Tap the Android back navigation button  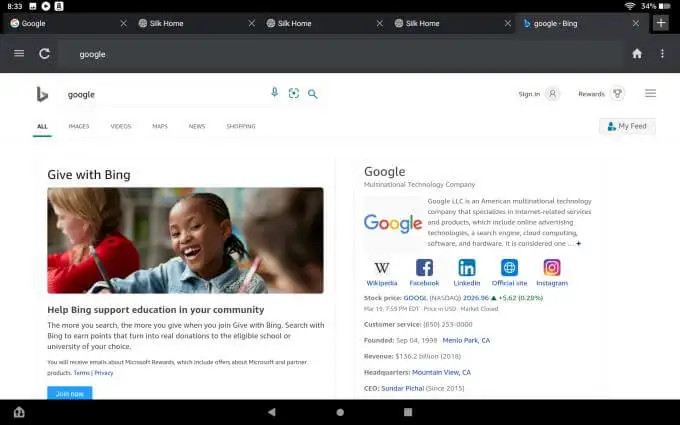point(271,412)
